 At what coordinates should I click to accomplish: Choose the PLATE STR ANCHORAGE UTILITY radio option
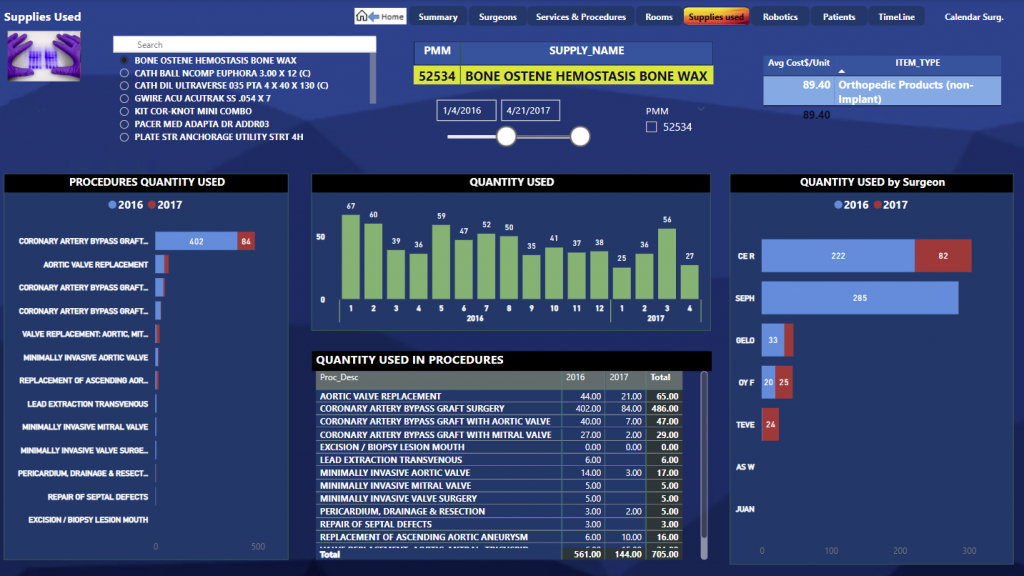click(x=124, y=137)
